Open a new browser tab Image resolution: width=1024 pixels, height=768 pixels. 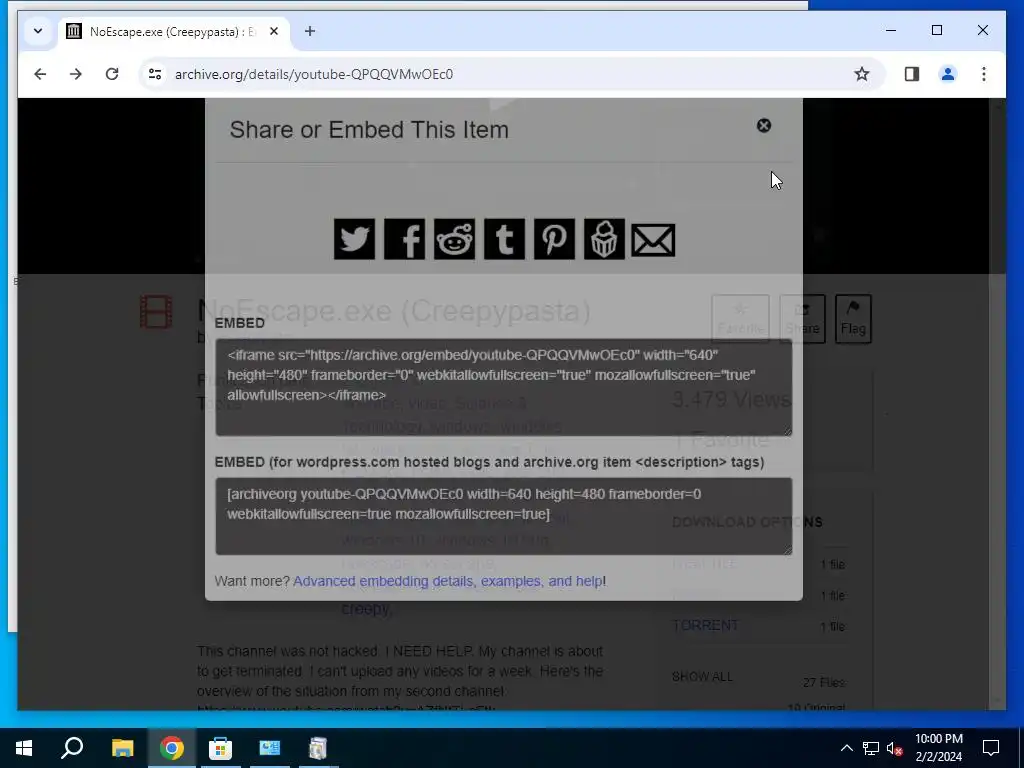(x=310, y=31)
